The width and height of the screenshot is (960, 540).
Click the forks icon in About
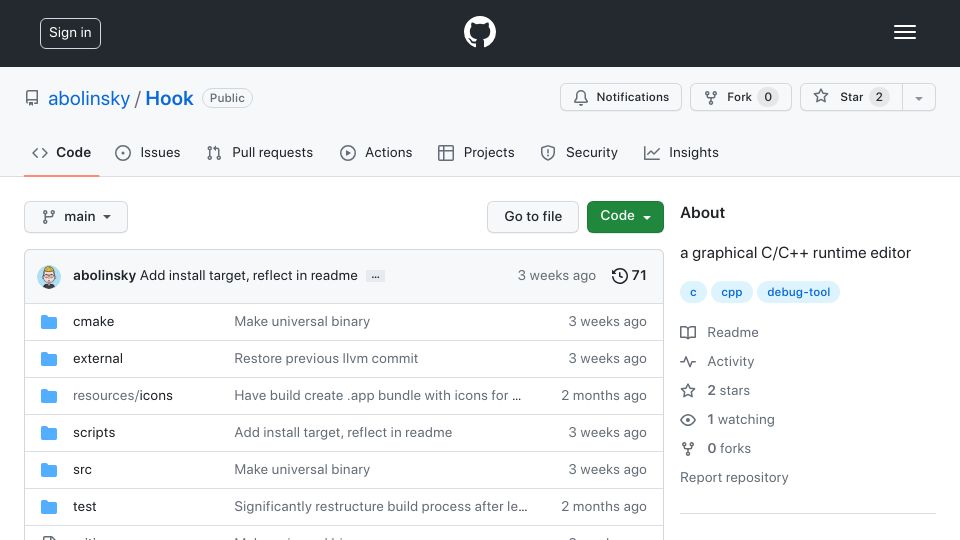pyautogui.click(x=688, y=449)
